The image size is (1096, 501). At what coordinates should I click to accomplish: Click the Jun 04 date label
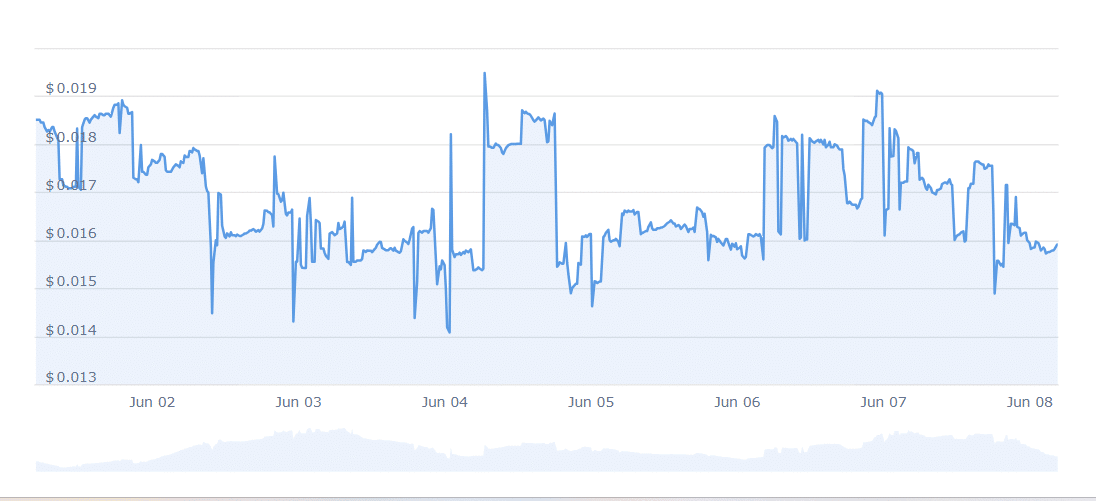445,403
